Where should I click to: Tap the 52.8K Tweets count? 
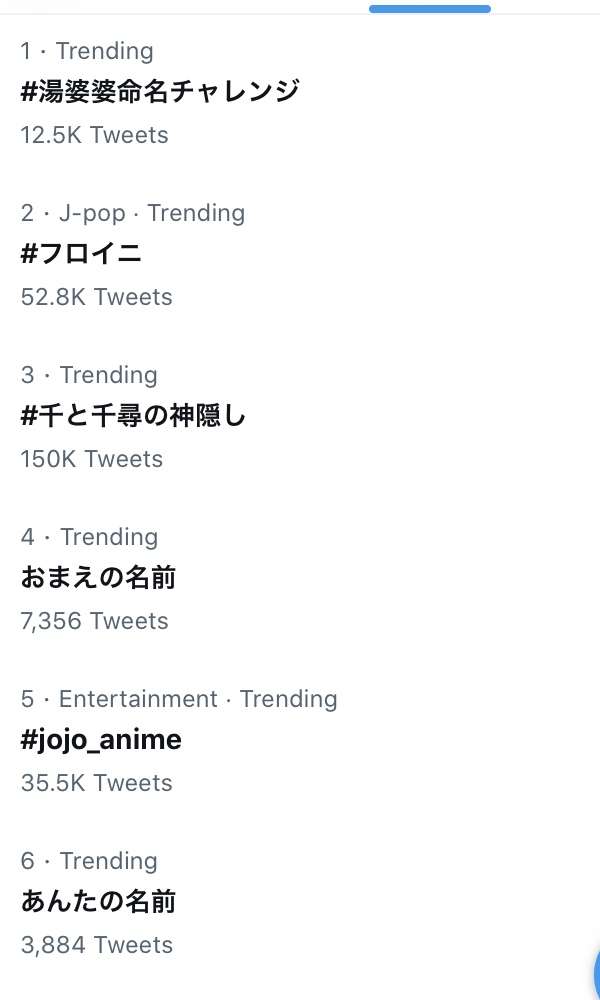tap(96, 297)
